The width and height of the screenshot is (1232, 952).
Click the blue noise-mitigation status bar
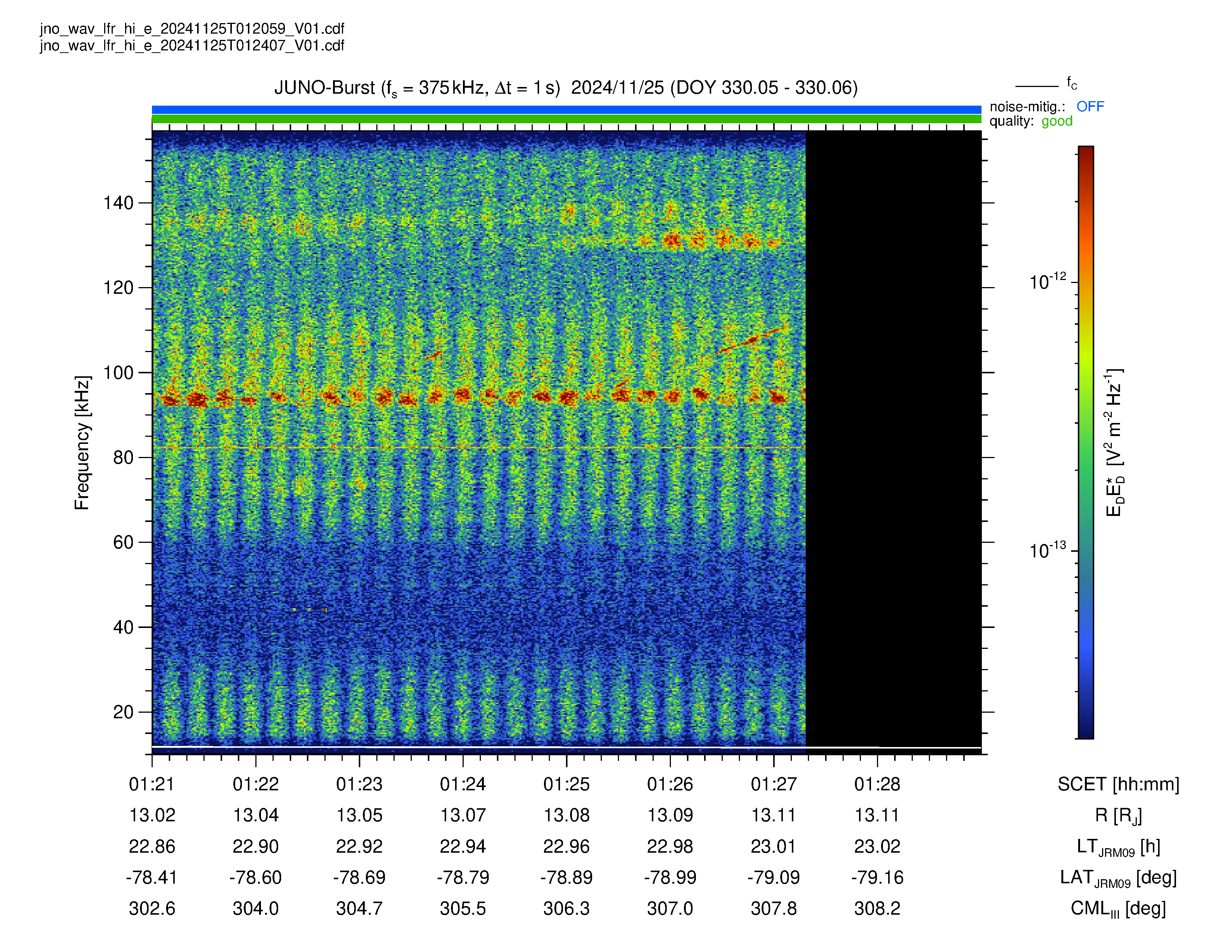click(566, 109)
